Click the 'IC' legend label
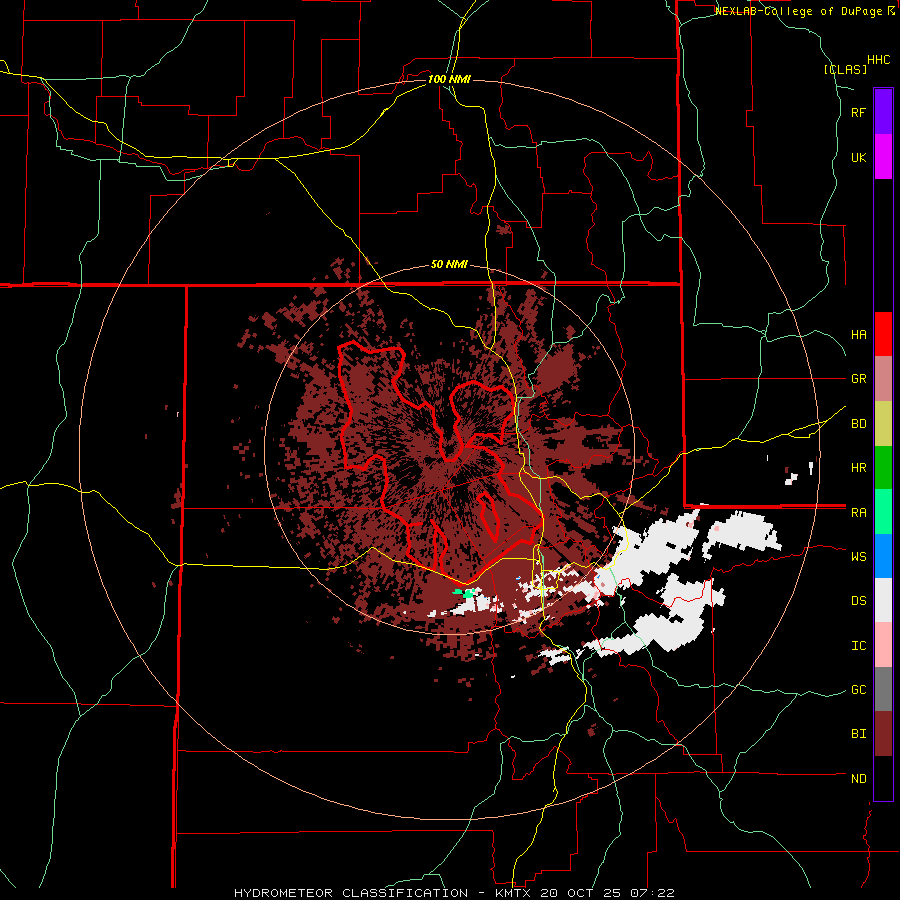 (858, 646)
